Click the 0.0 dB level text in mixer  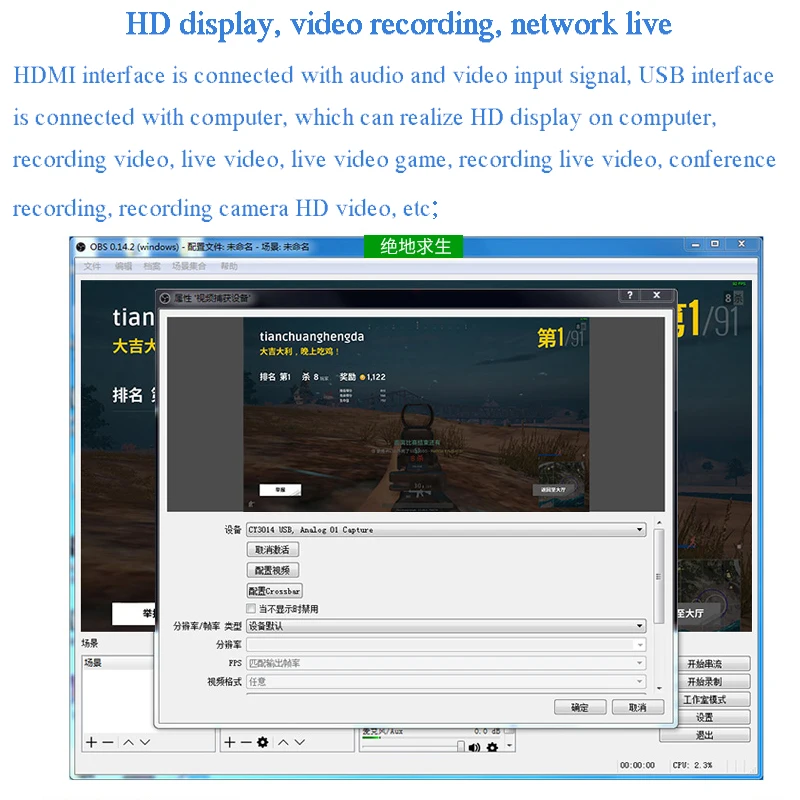[487, 732]
